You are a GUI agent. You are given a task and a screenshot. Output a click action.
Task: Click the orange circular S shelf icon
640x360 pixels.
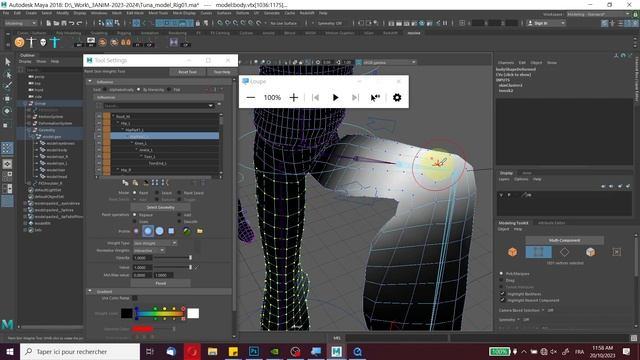pos(19,42)
